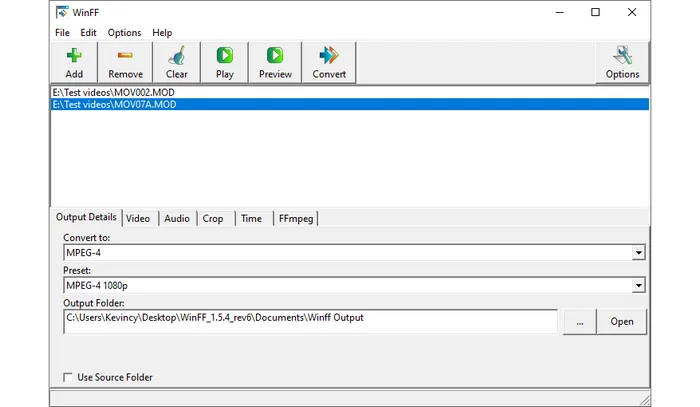The image size is (700, 407).
Task: Click the Output Folder path field
Action: [310, 319]
